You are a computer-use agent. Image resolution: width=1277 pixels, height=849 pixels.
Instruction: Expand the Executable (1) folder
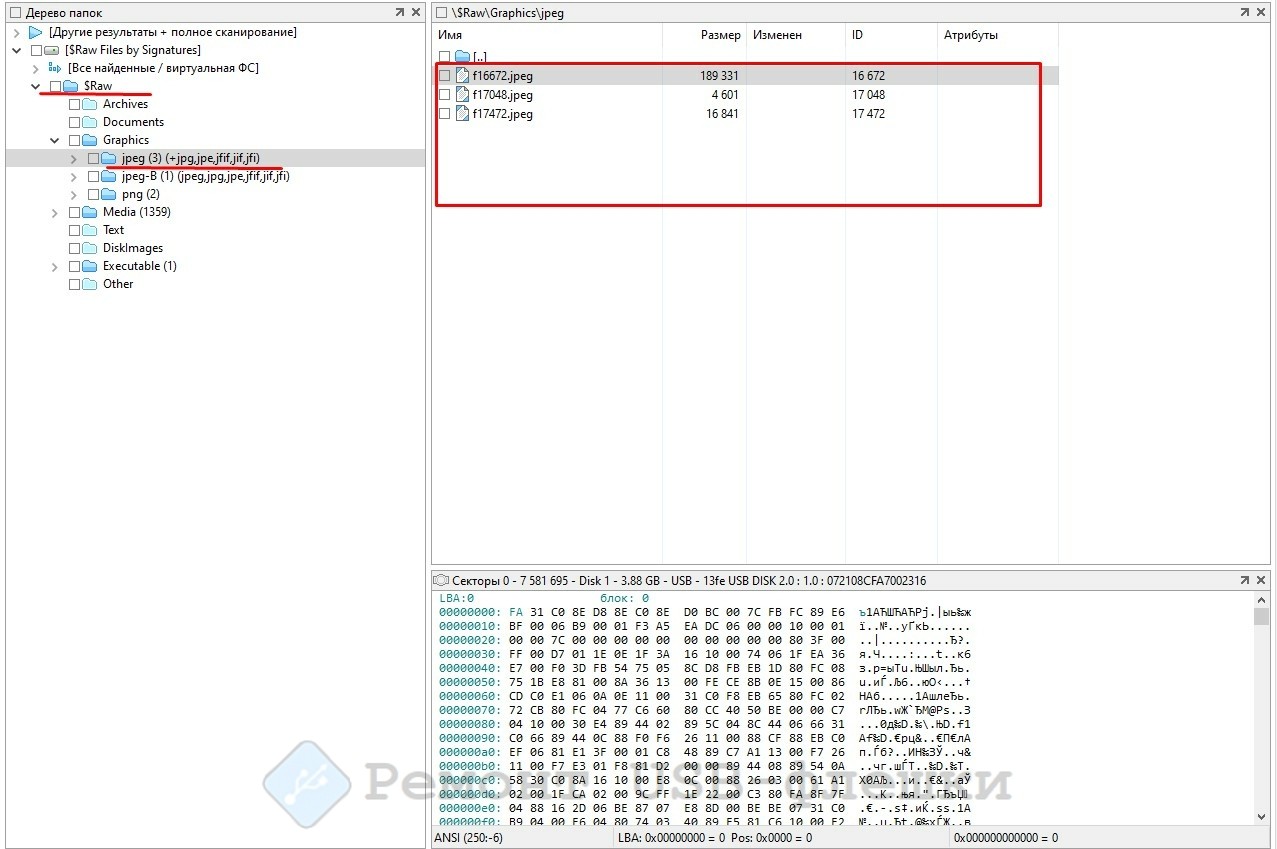pyautogui.click(x=55, y=266)
